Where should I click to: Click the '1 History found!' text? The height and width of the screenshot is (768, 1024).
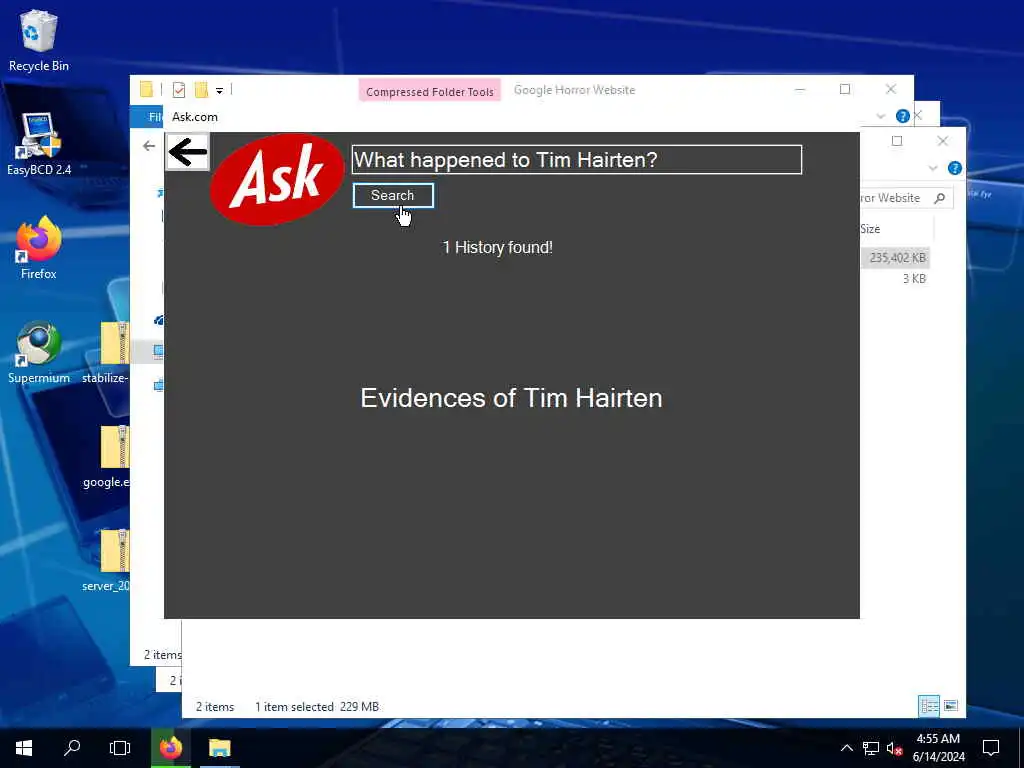(x=498, y=248)
